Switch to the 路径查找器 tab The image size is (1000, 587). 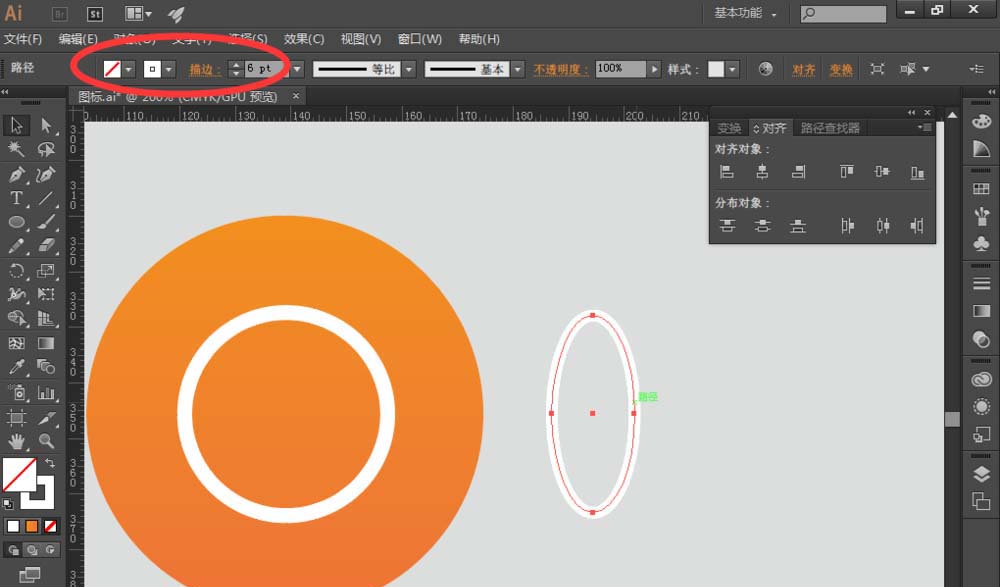pyautogui.click(x=829, y=128)
